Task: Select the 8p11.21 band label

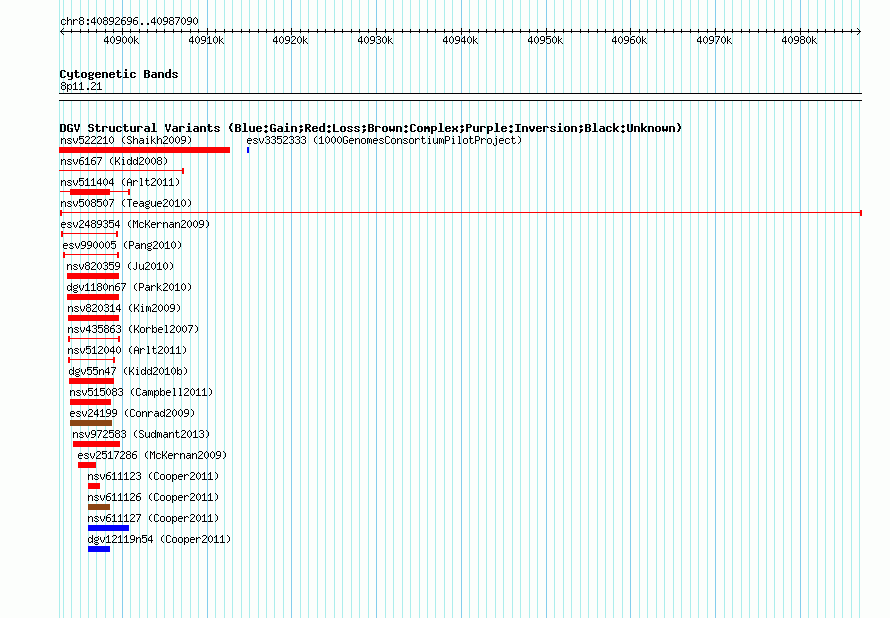Action: (81, 86)
